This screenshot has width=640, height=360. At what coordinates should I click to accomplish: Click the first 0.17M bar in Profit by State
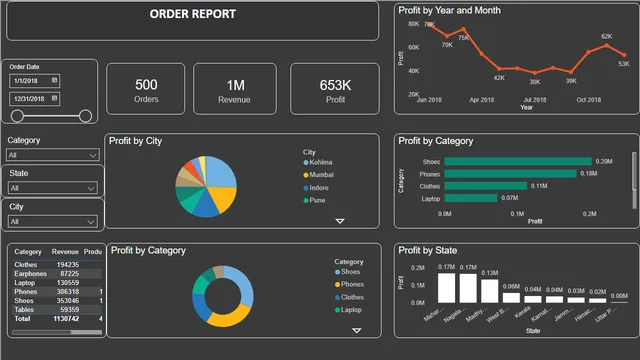[446, 288]
